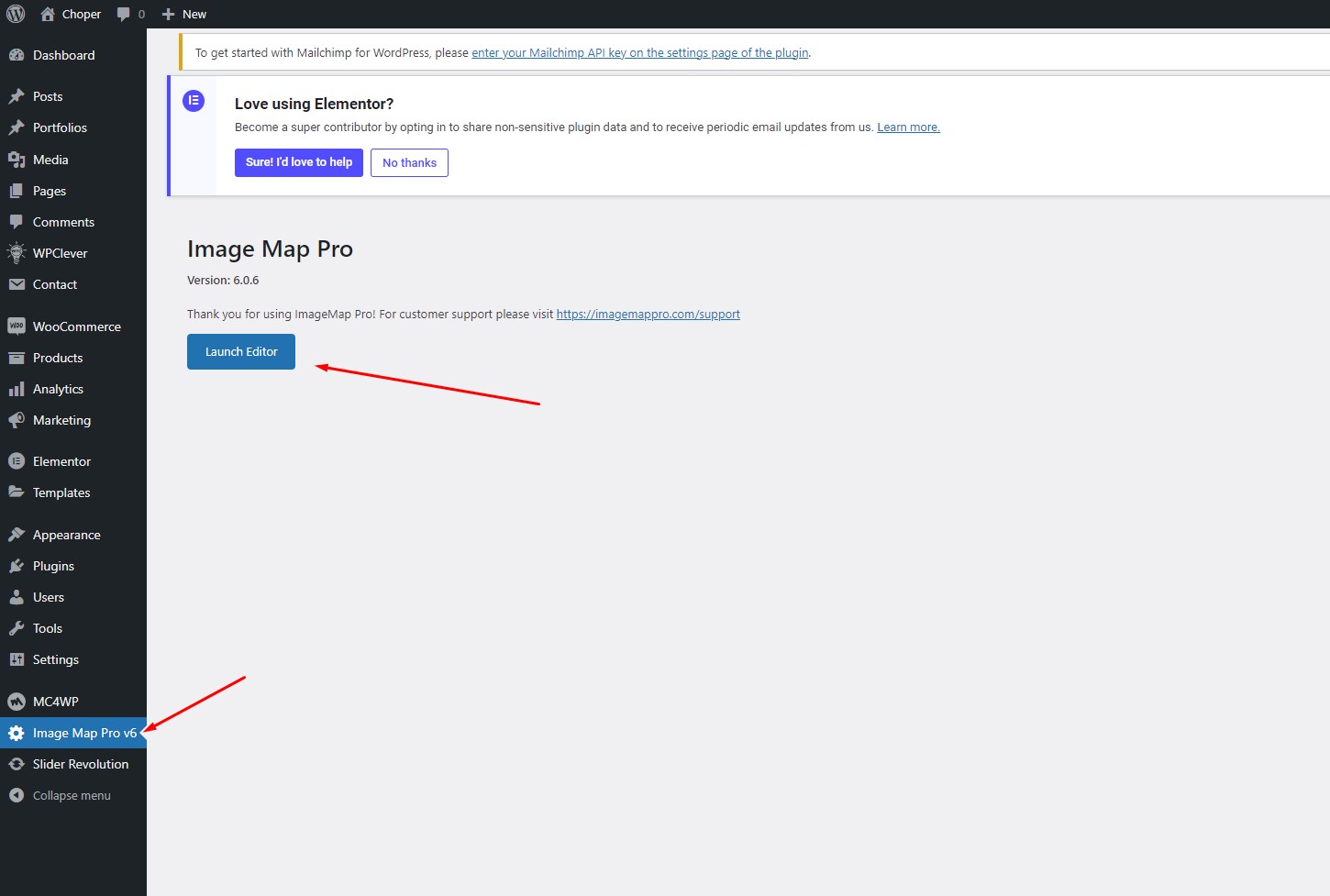Click the WordPress logo icon
Image resolution: width=1330 pixels, height=896 pixels.
pos(16,14)
